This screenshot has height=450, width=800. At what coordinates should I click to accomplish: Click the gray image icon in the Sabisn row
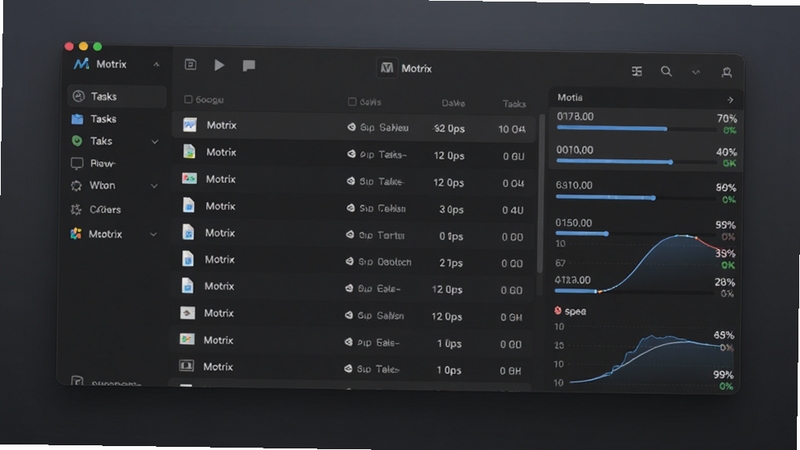pyautogui.click(x=187, y=313)
